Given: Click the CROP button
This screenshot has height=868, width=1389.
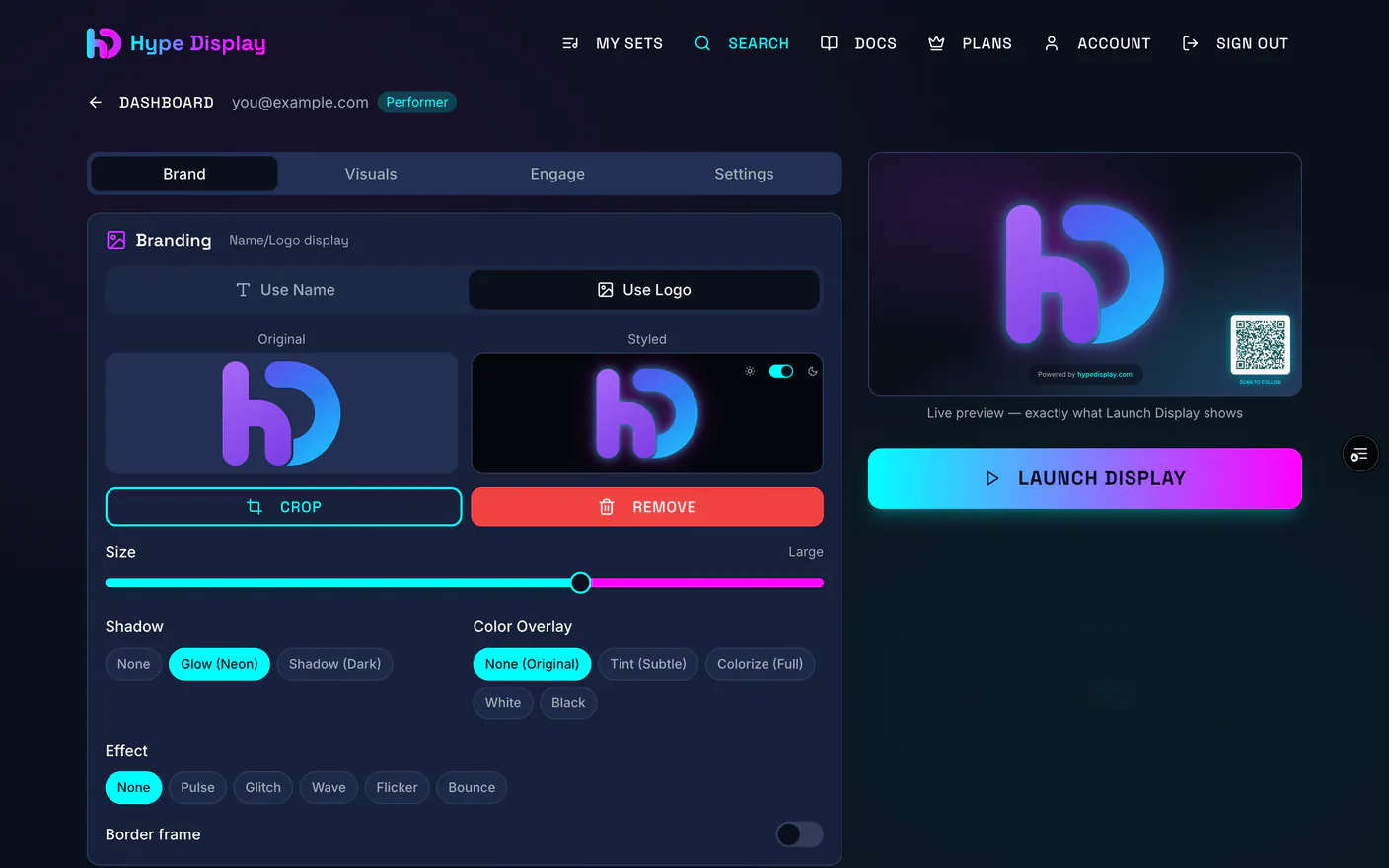Looking at the screenshot, I should pyautogui.click(x=283, y=507).
